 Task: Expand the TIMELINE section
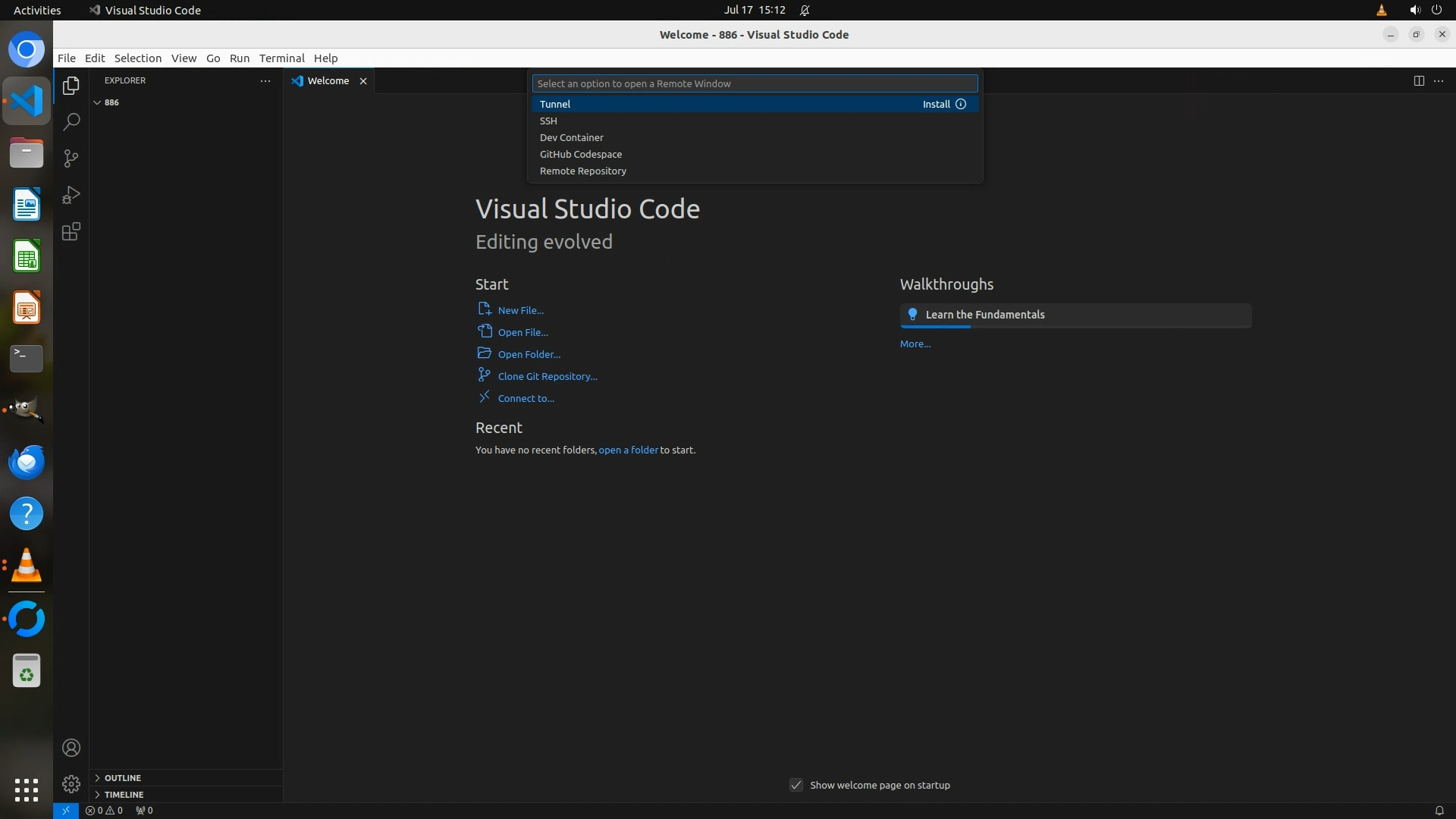point(124,795)
